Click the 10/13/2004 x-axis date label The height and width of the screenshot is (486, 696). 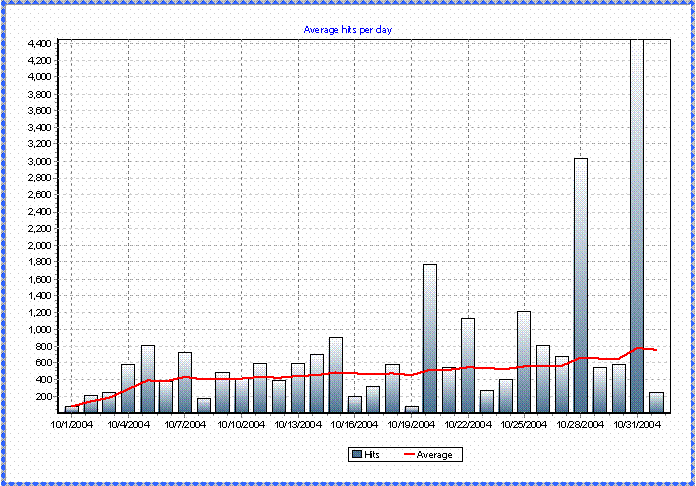coord(298,424)
